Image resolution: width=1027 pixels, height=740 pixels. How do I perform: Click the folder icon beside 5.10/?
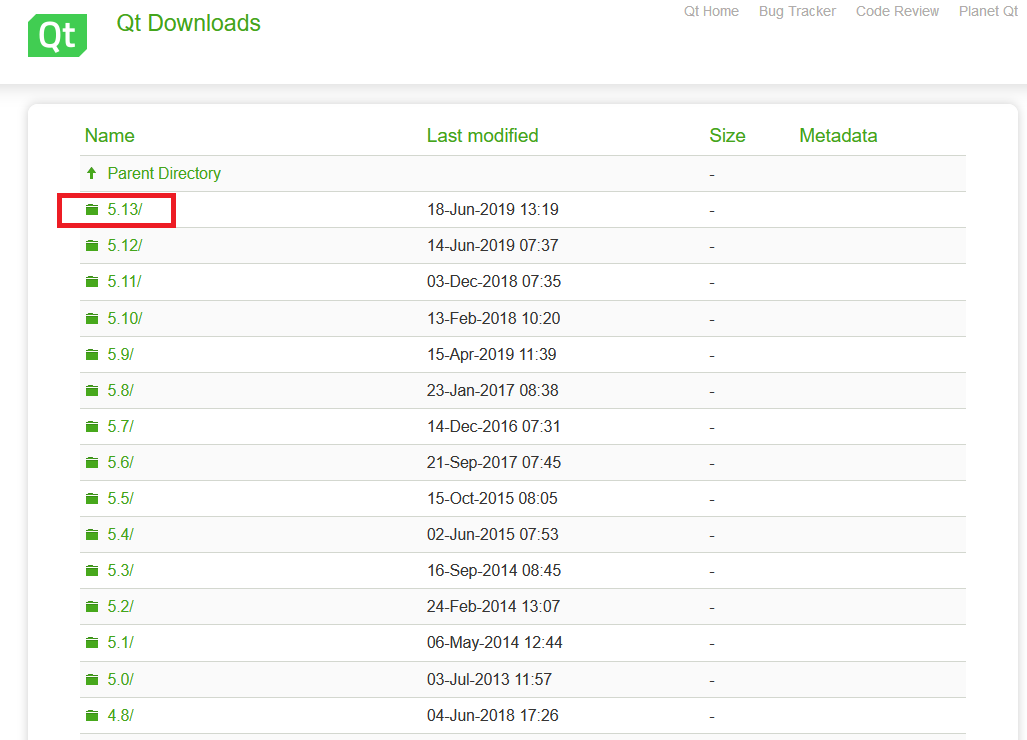tap(92, 318)
